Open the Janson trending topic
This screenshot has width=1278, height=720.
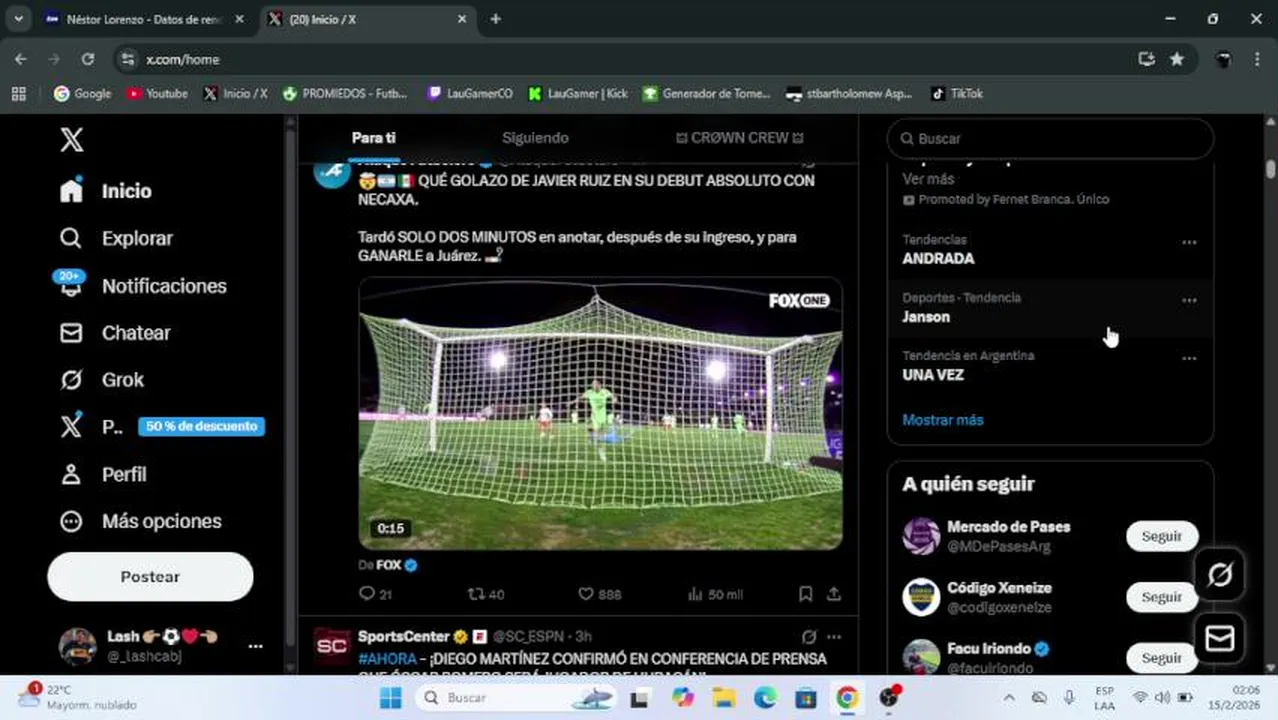click(x=926, y=316)
